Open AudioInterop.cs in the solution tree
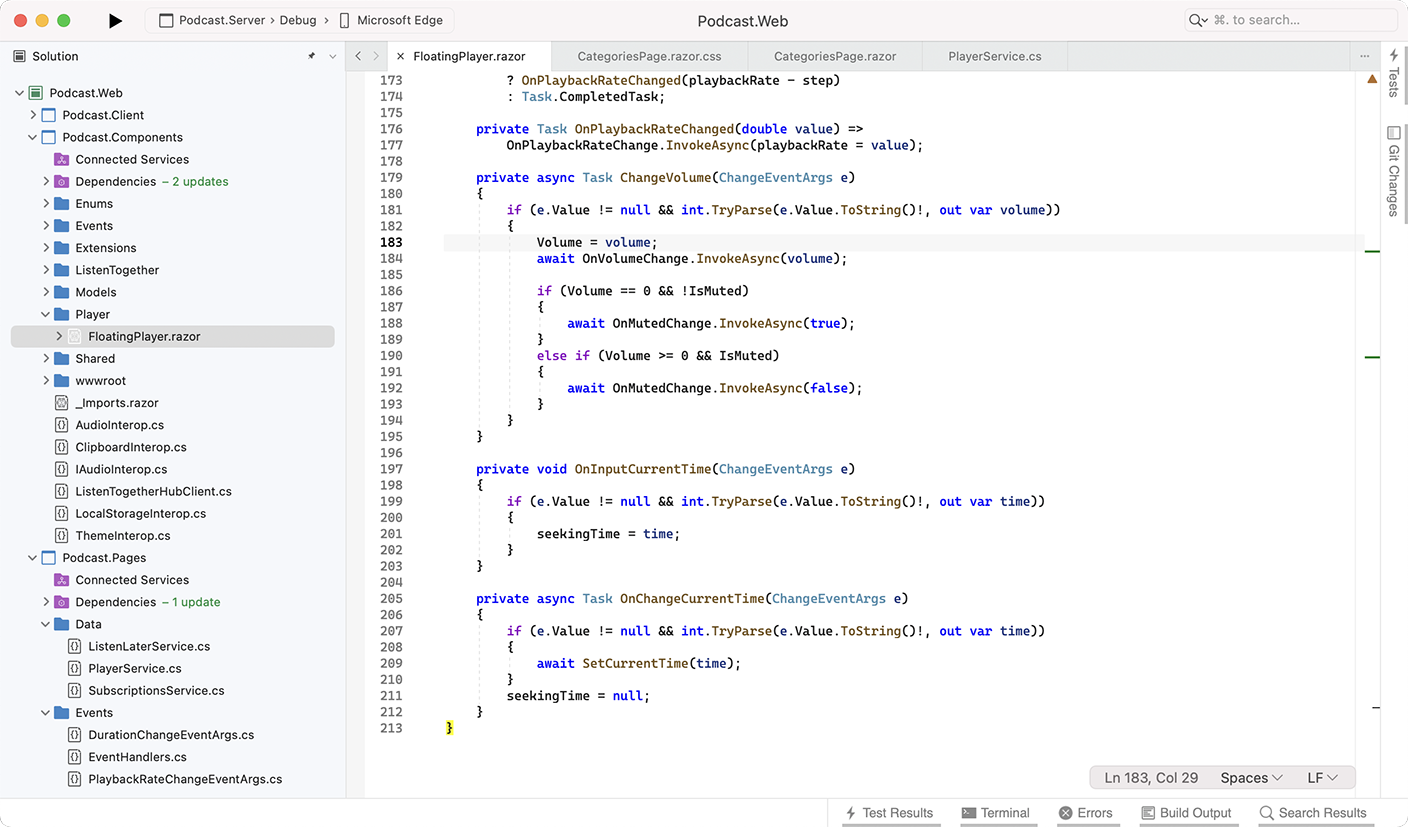 pos(119,425)
